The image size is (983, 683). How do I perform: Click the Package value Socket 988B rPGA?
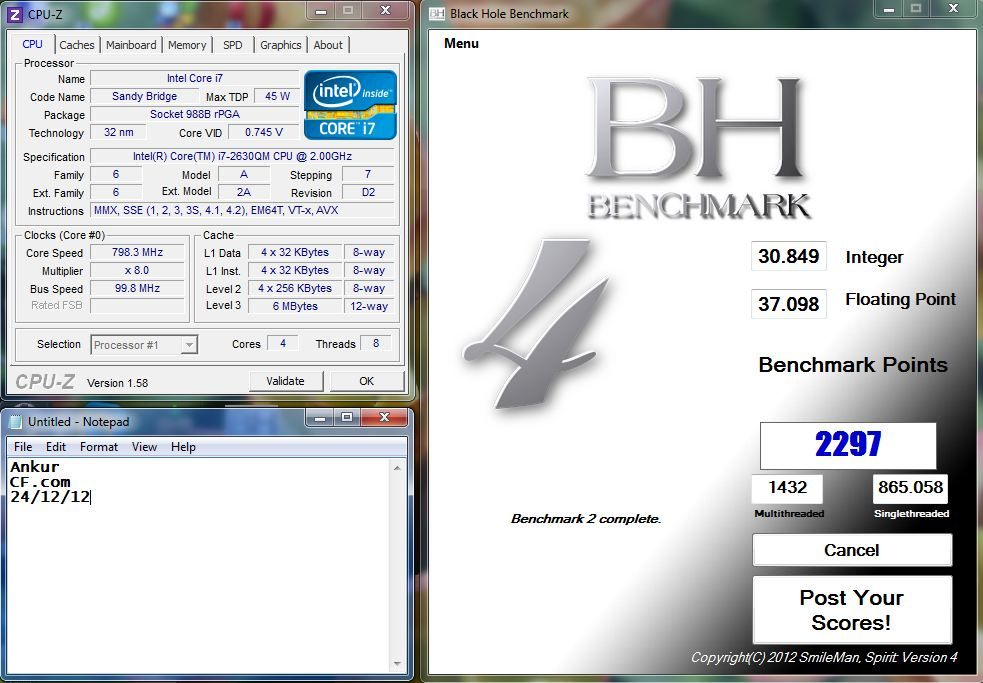(194, 114)
